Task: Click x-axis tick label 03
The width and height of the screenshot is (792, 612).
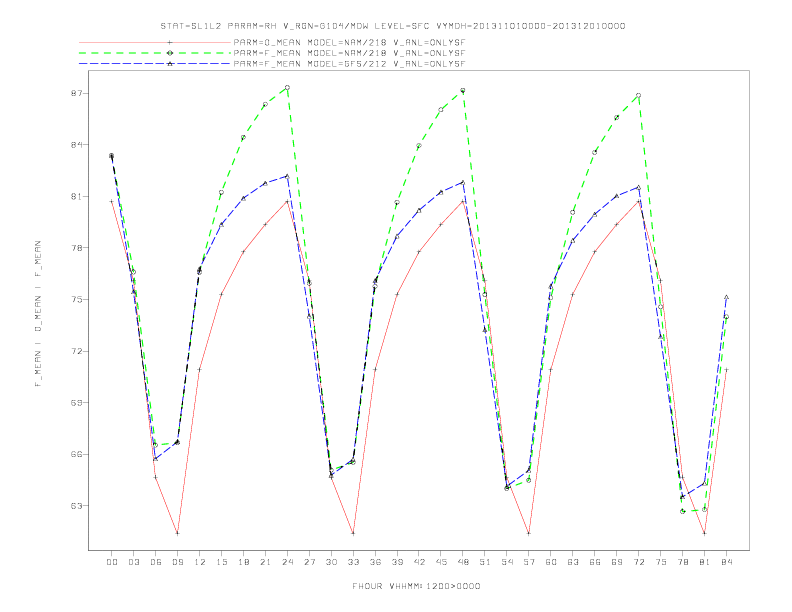Action: [133, 562]
